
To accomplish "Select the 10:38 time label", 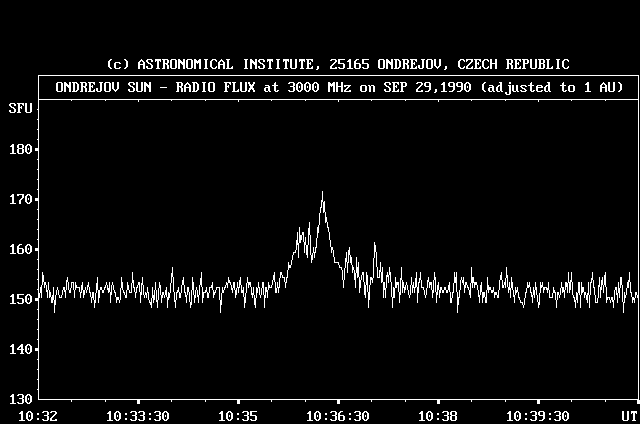I will point(438,415).
